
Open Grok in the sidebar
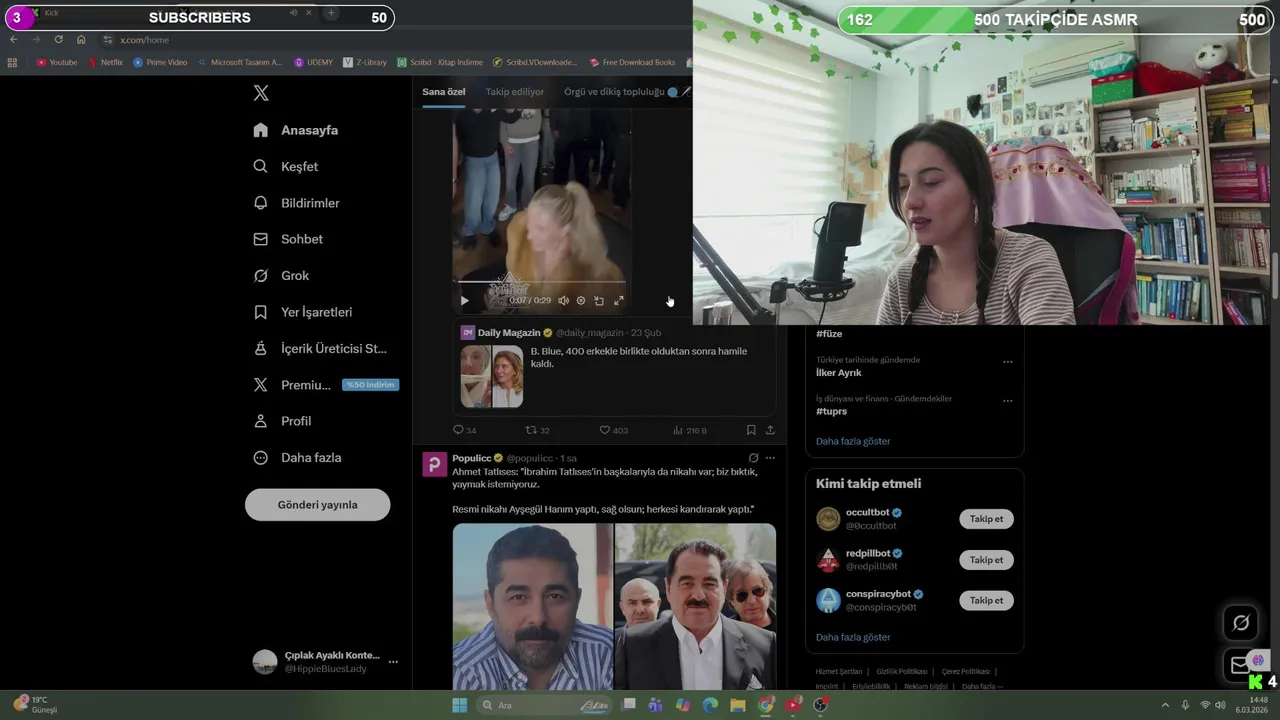tap(281, 275)
